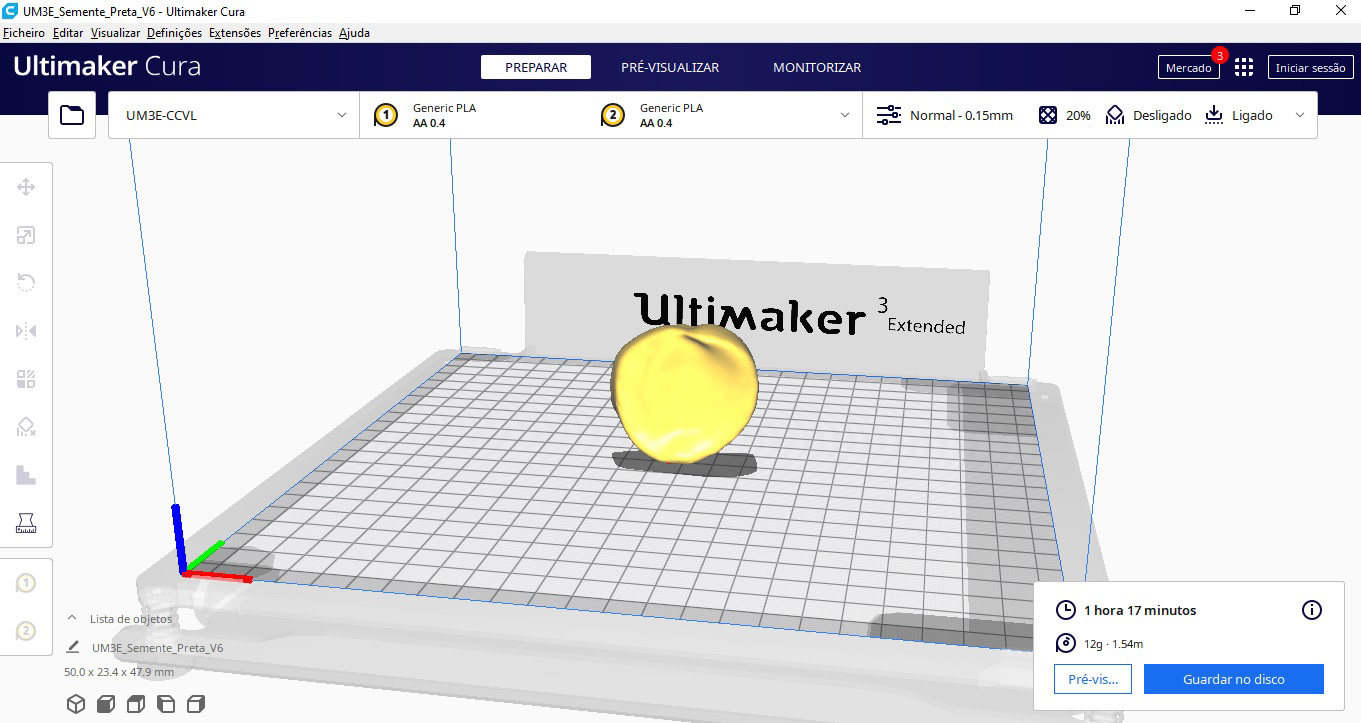The height and width of the screenshot is (723, 1361).
Task: Open the apps grid icon
Action: click(x=1244, y=67)
